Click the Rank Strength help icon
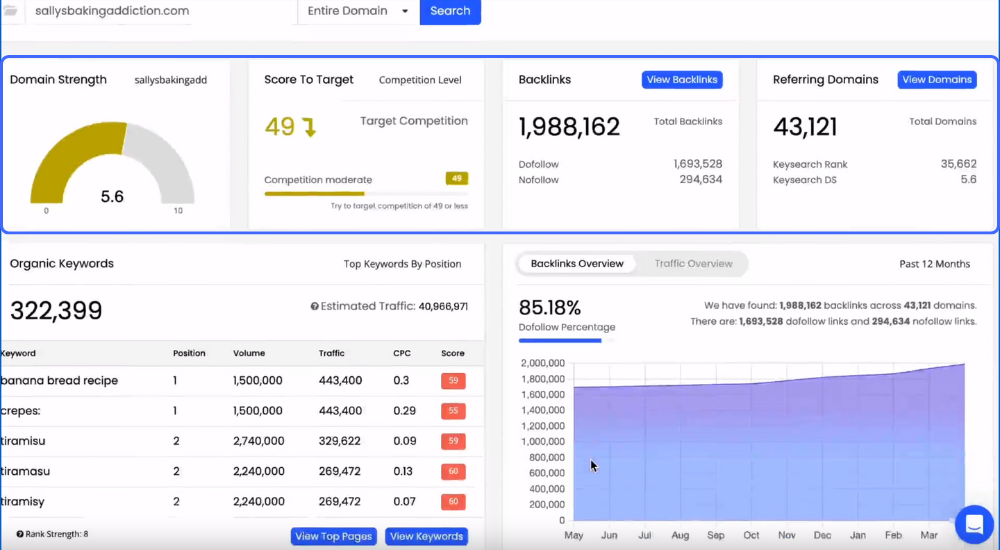 (x=20, y=534)
